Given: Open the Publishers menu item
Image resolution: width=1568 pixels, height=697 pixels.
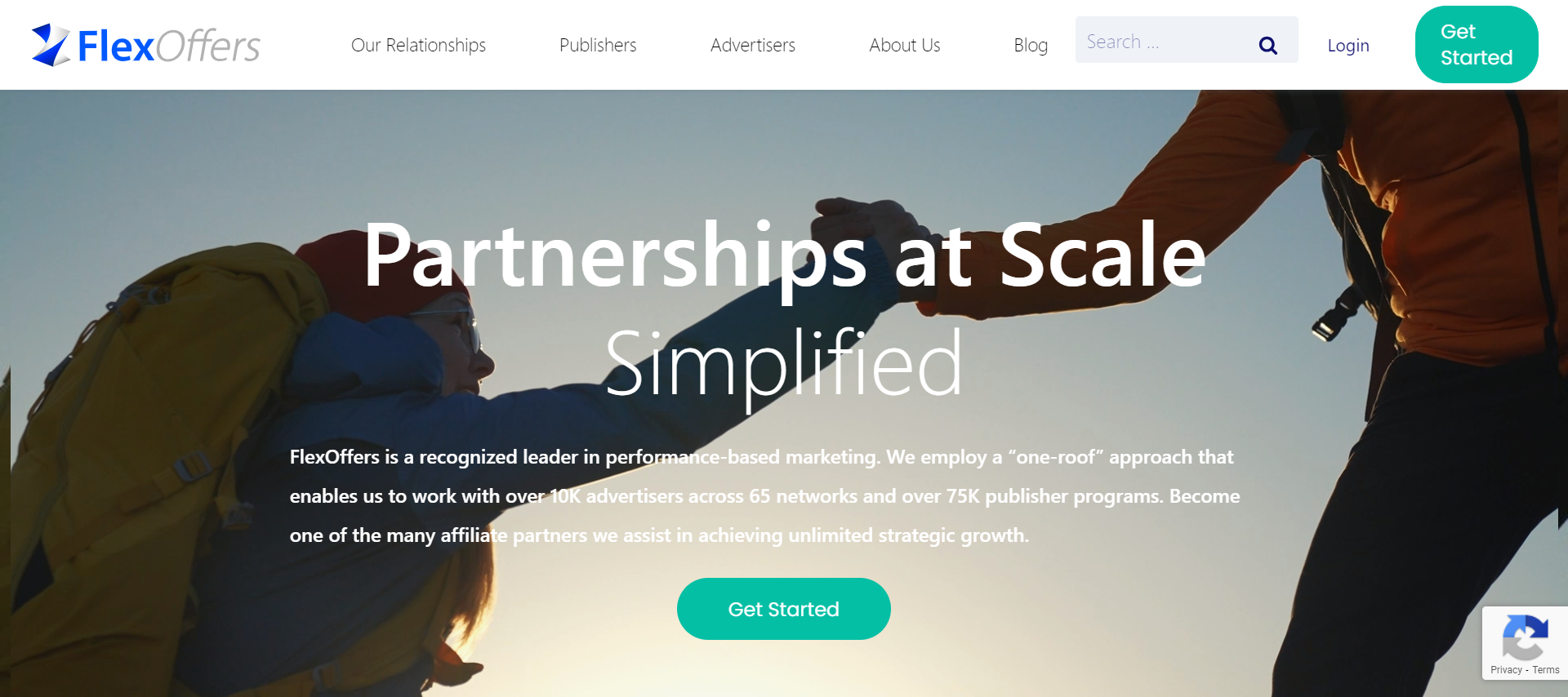Looking at the screenshot, I should (598, 45).
